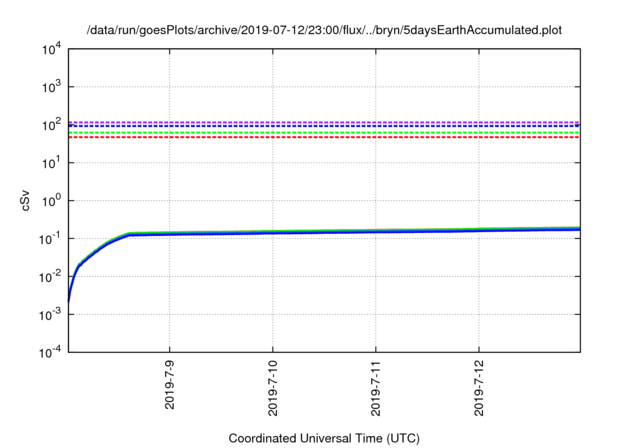The image size is (640, 448).
Task: Click the 2019-7-12 date tick label
Action: [x=479, y=388]
